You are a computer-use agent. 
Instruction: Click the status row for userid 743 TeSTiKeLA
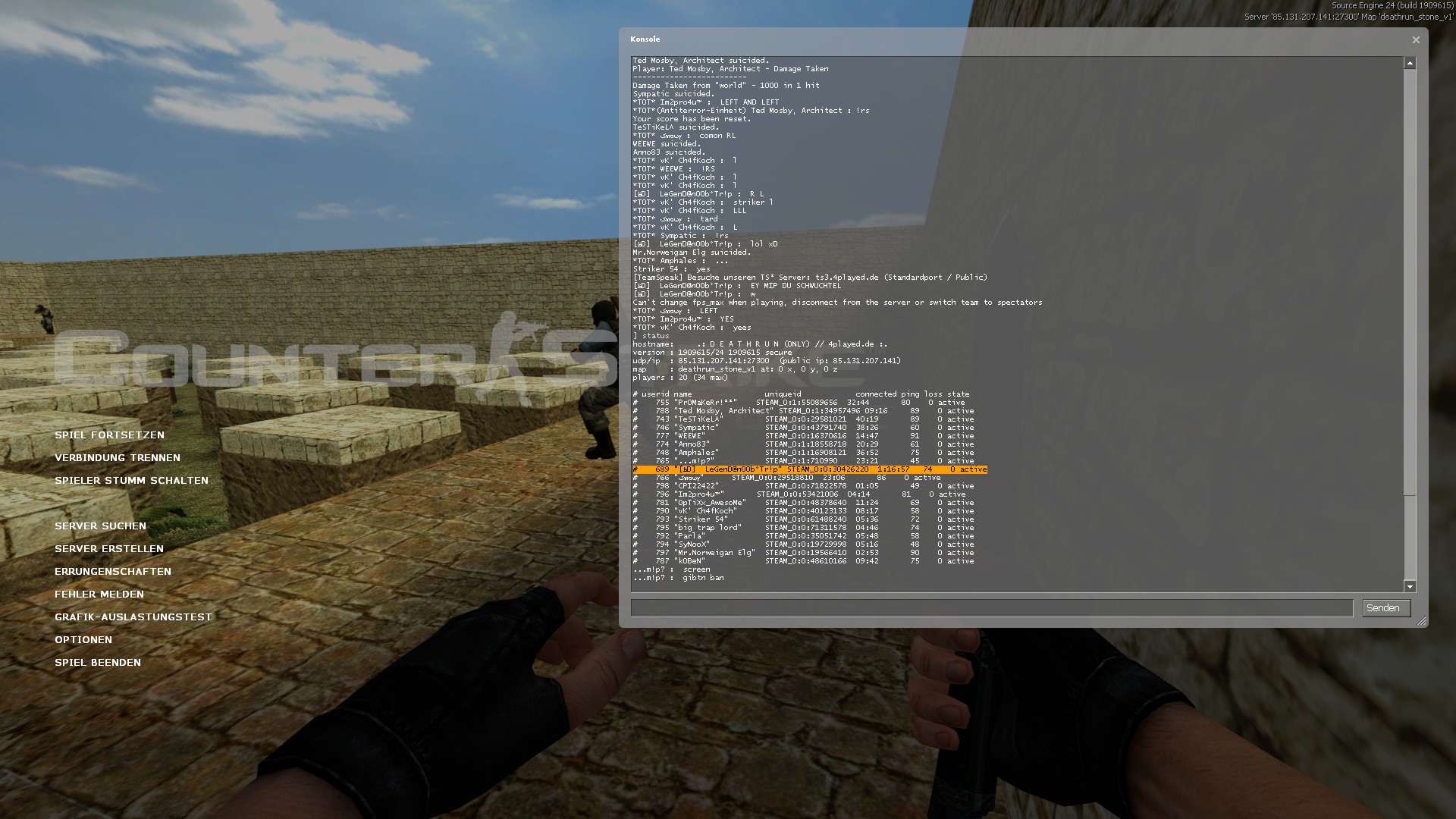tap(803, 419)
